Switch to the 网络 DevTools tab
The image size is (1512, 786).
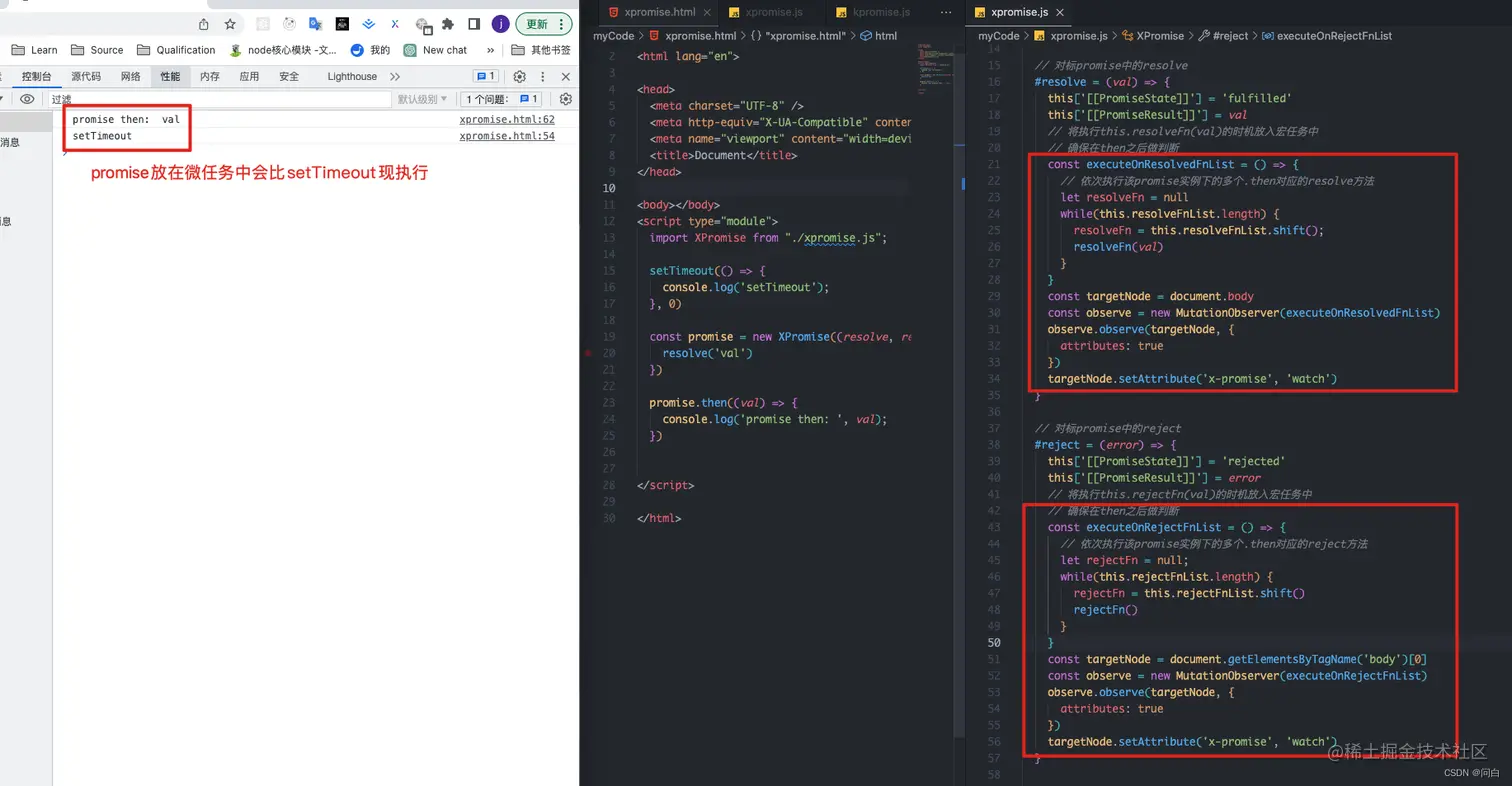tap(131, 77)
